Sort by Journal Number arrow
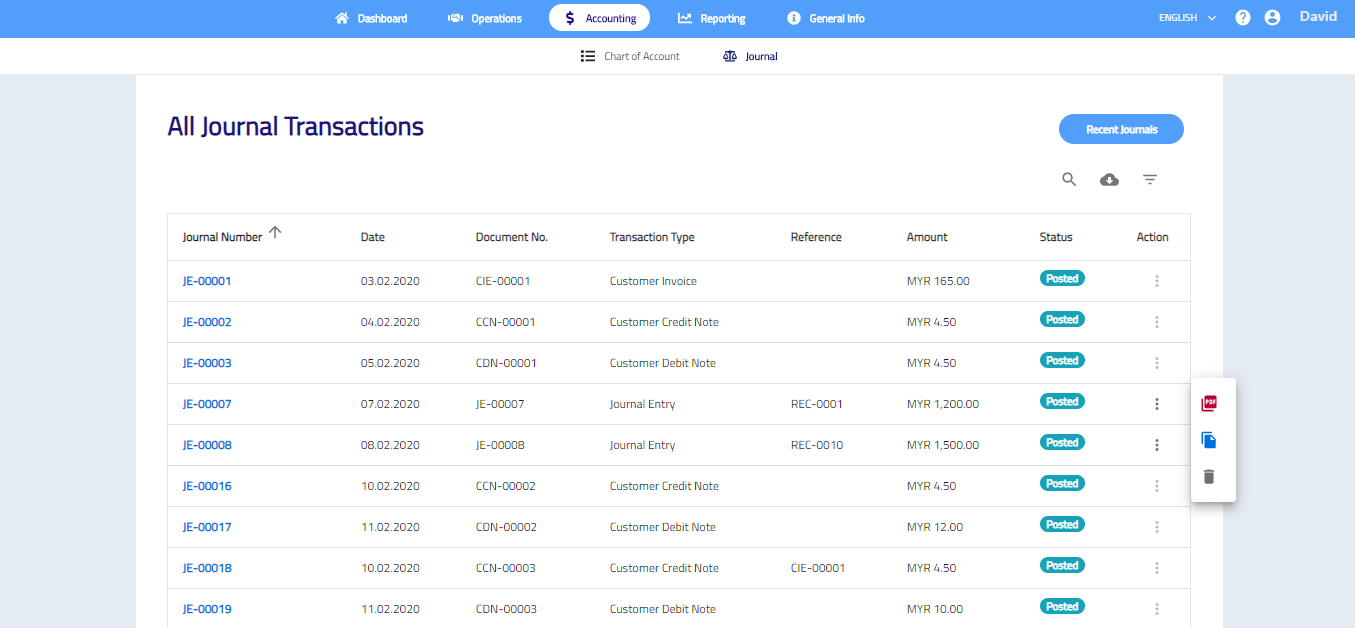 (276, 233)
